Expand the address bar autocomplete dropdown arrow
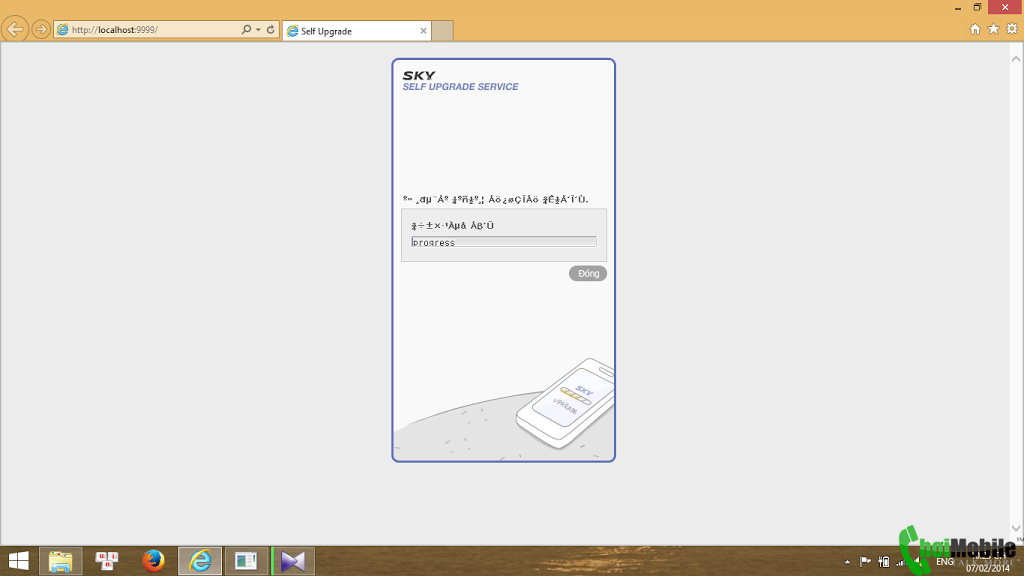Viewport: 1024px width, 576px height. click(259, 29)
